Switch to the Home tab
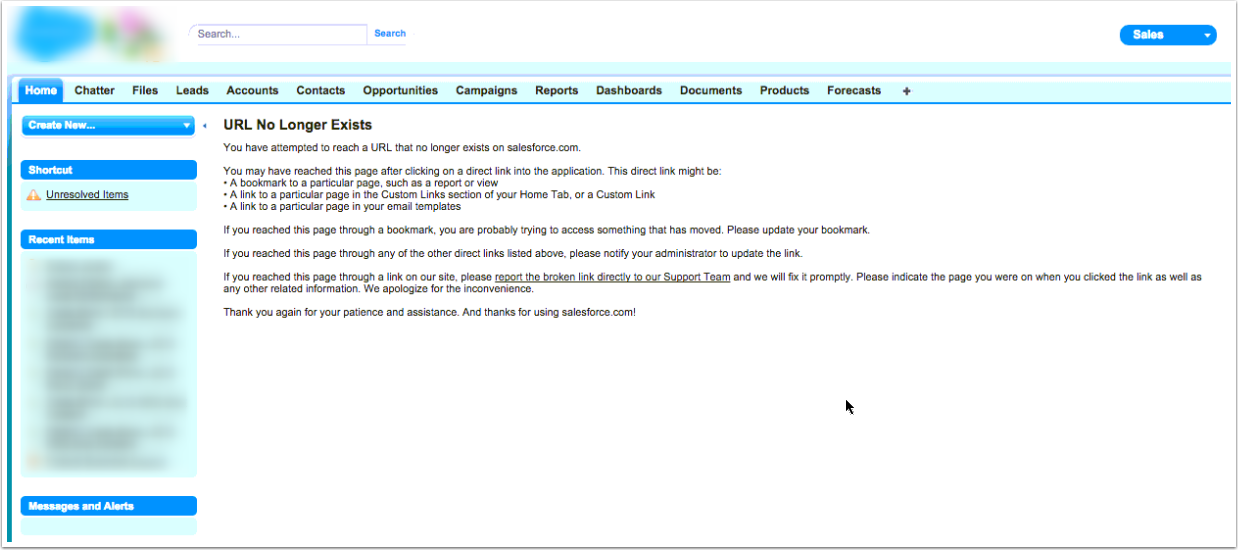Image resolution: width=1238 pixels, height=550 pixels. (41, 90)
